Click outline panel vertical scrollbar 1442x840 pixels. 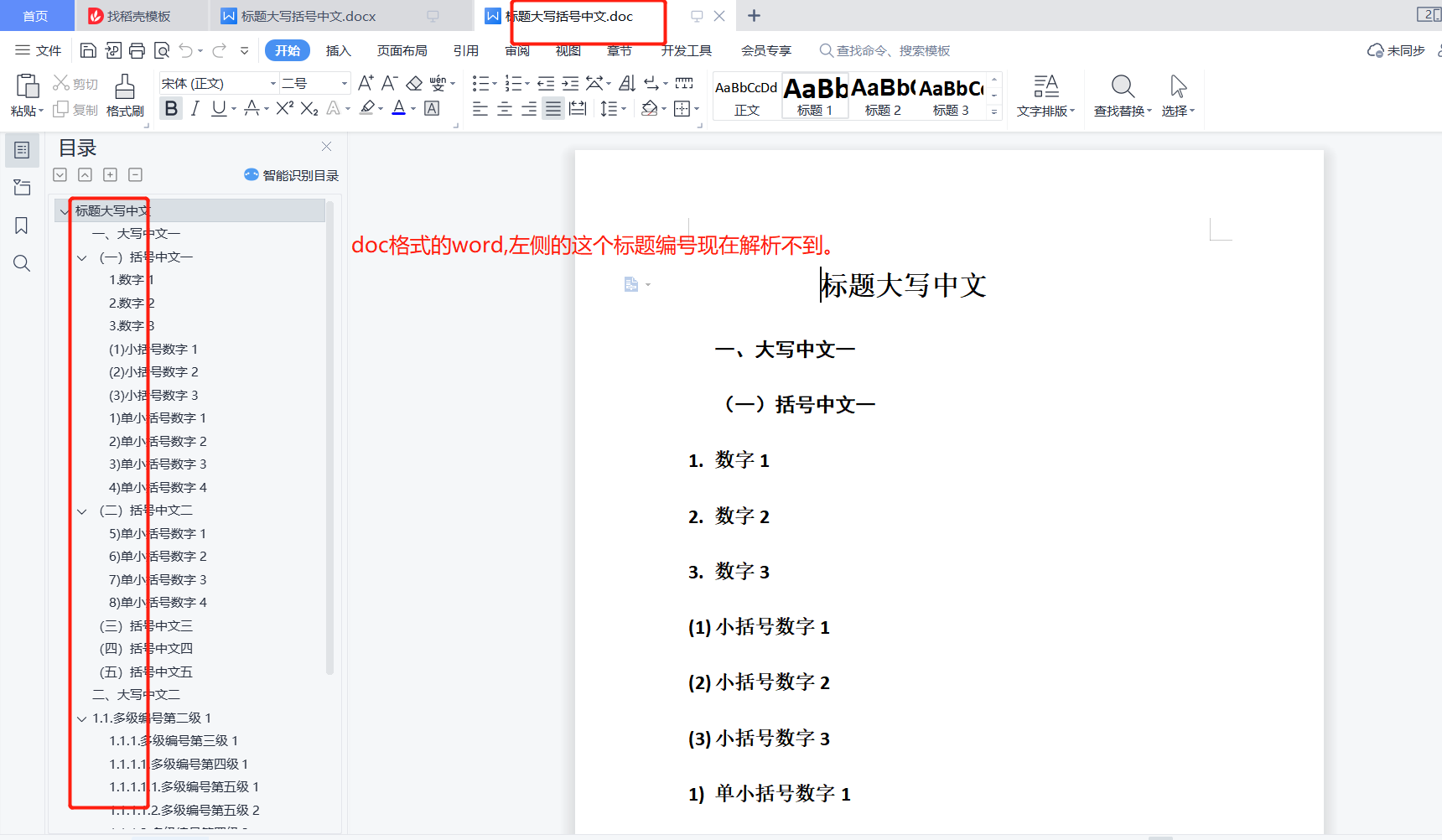point(329,436)
